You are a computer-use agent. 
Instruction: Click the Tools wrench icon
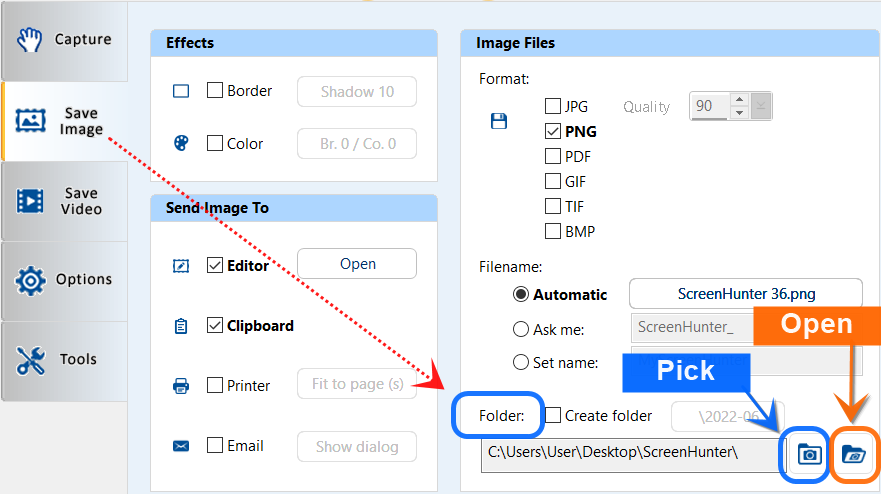(x=30, y=360)
